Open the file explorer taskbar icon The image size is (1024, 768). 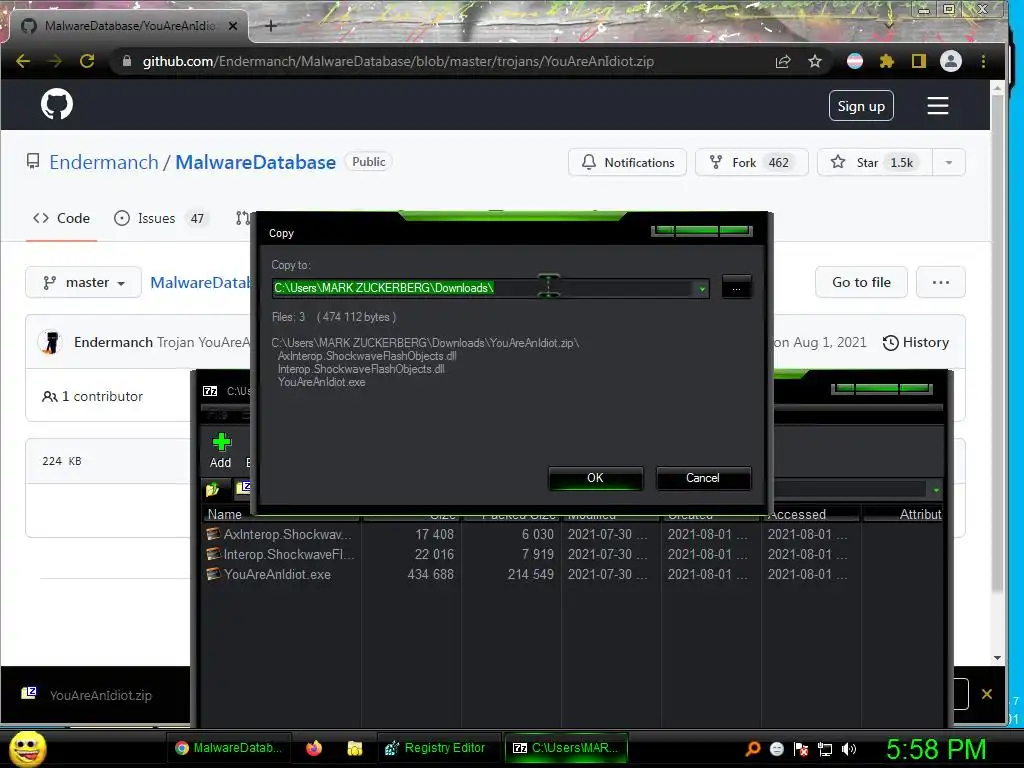(x=355, y=748)
